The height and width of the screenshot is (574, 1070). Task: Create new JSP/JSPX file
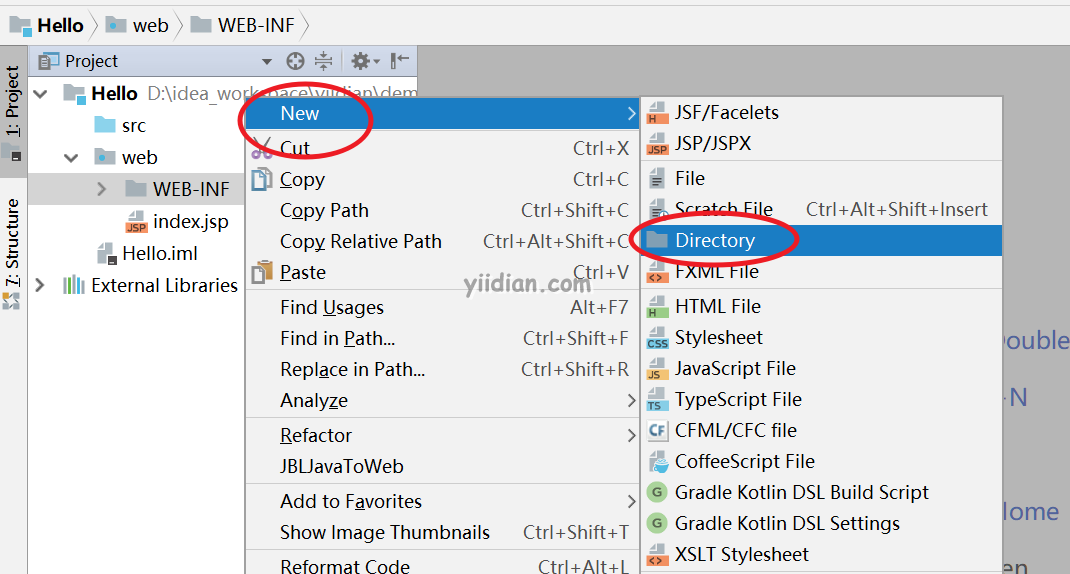click(822, 143)
